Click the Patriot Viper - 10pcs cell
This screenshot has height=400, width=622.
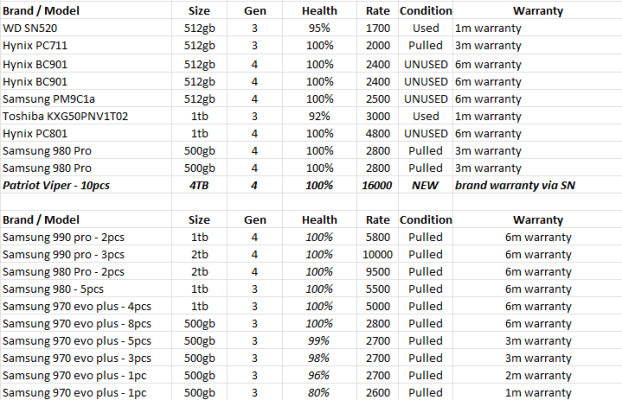86,185
